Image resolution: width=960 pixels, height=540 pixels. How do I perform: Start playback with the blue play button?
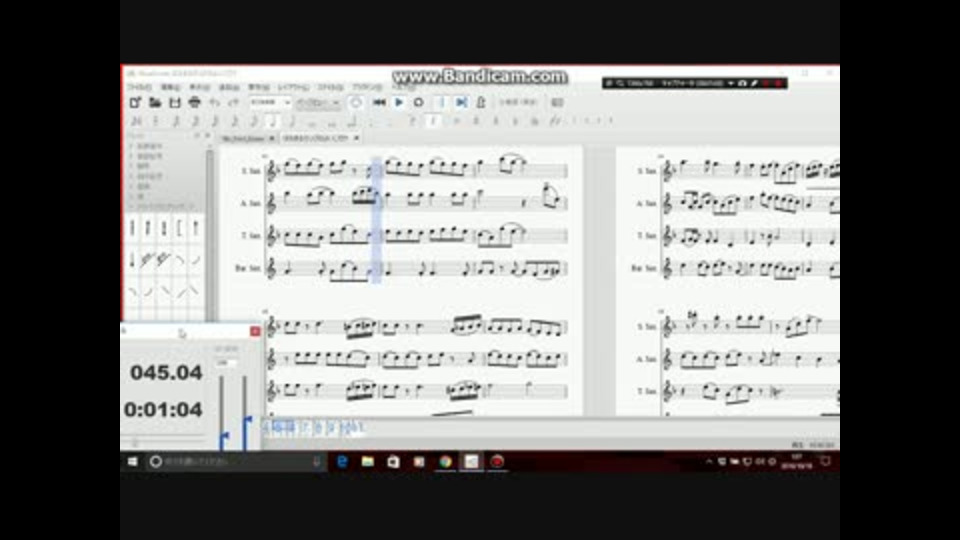pos(399,102)
